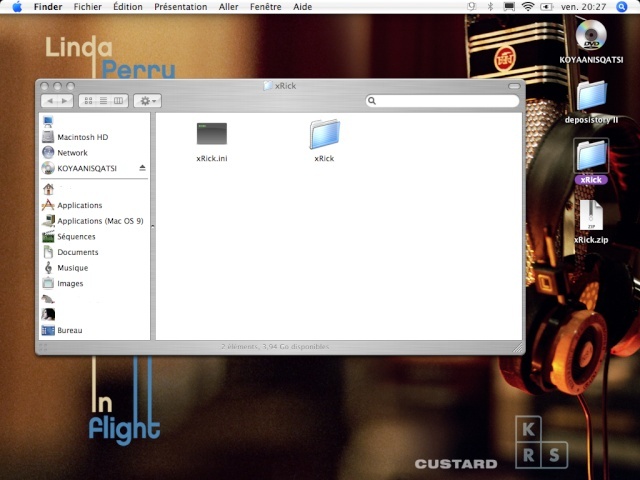Click the Wi-Fi status icon
The width and height of the screenshot is (640, 480).
coord(528,7)
